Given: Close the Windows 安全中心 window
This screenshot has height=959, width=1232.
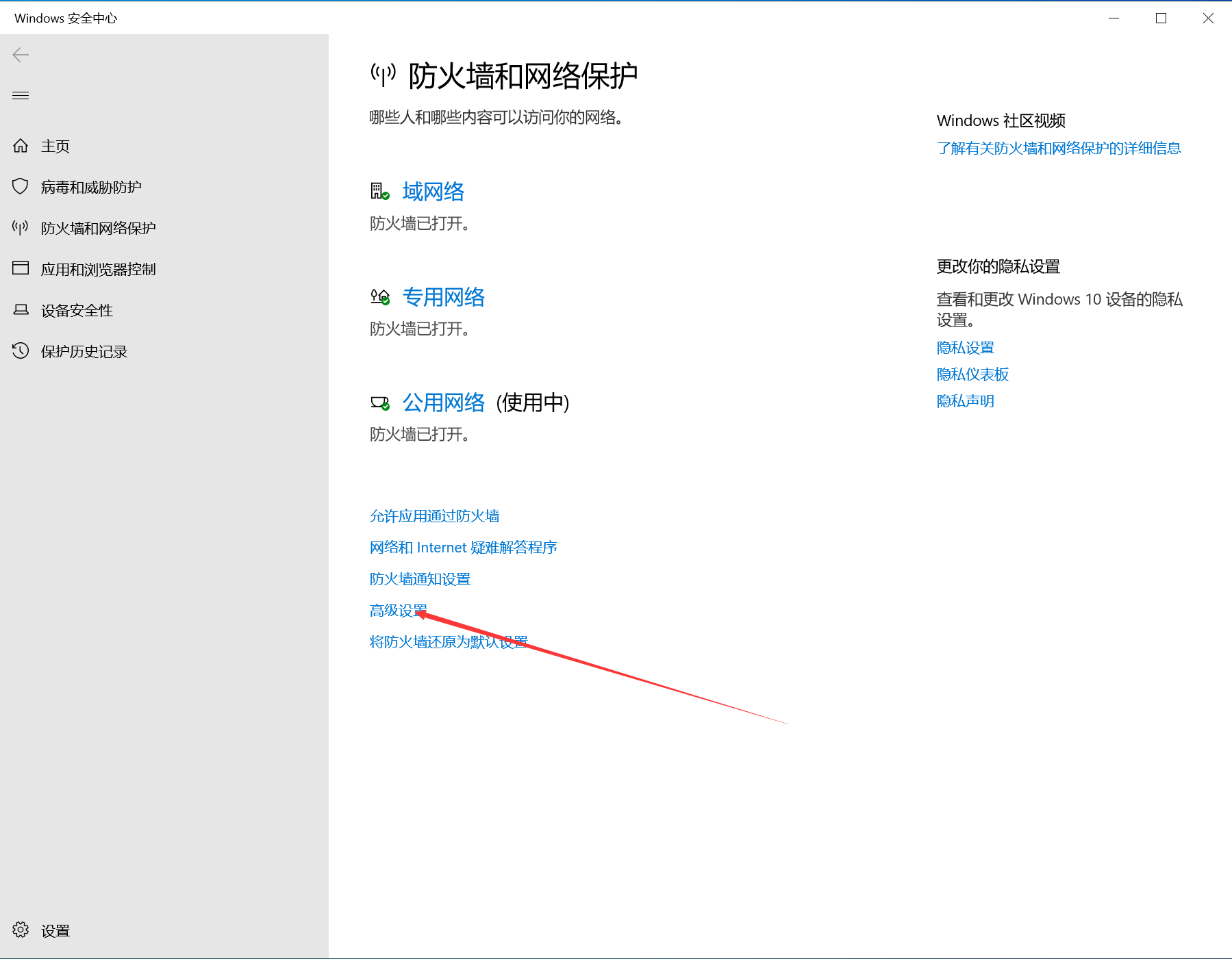Looking at the screenshot, I should [x=1208, y=18].
